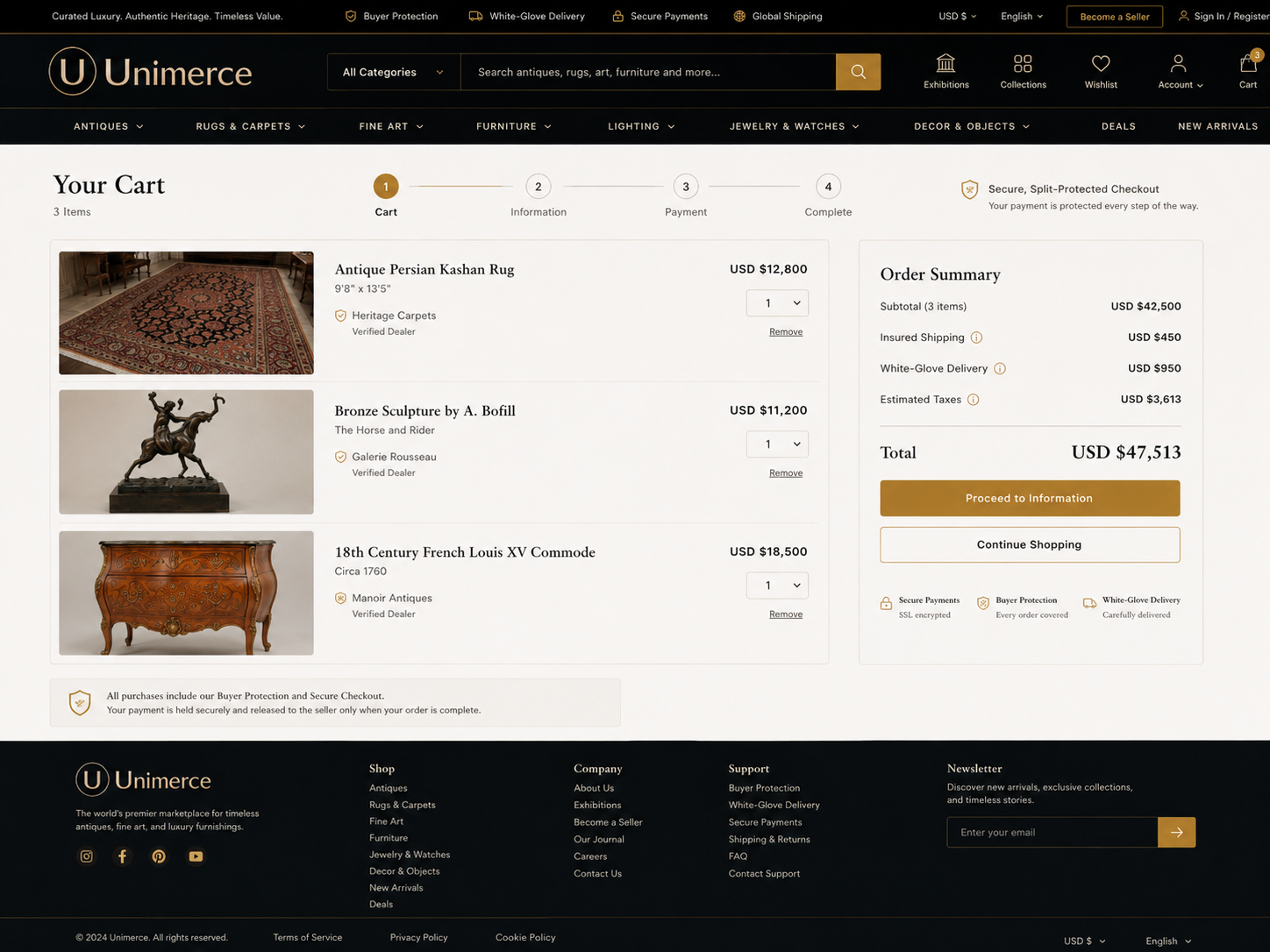The height and width of the screenshot is (952, 1270).
Task: Click verified badge next to Manoir Antiques
Action: coord(340,598)
